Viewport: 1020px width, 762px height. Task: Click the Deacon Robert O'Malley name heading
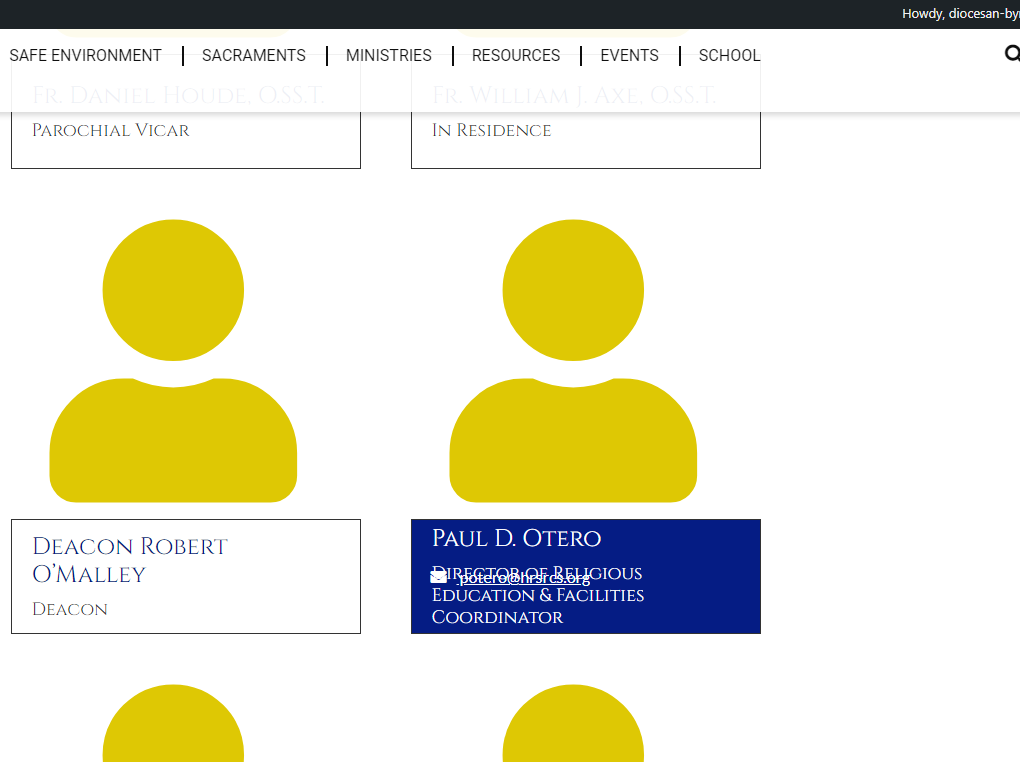pos(130,560)
